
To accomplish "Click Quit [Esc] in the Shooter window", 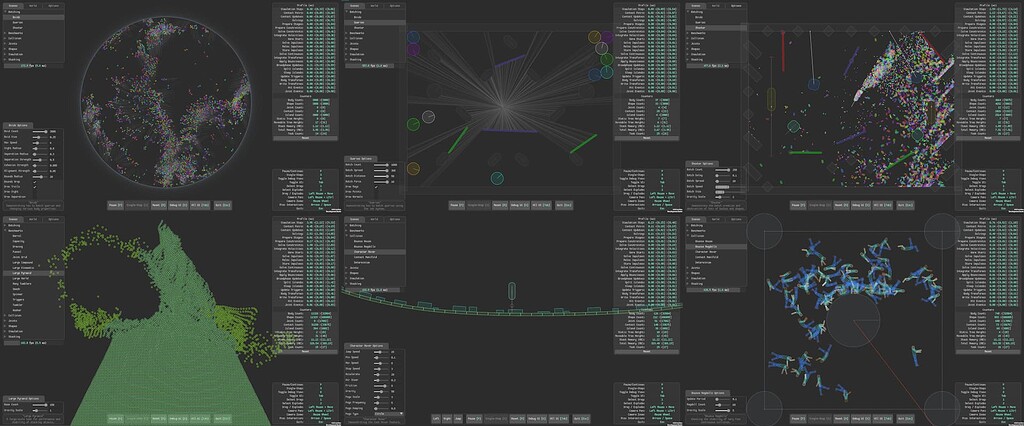I will [x=906, y=205].
